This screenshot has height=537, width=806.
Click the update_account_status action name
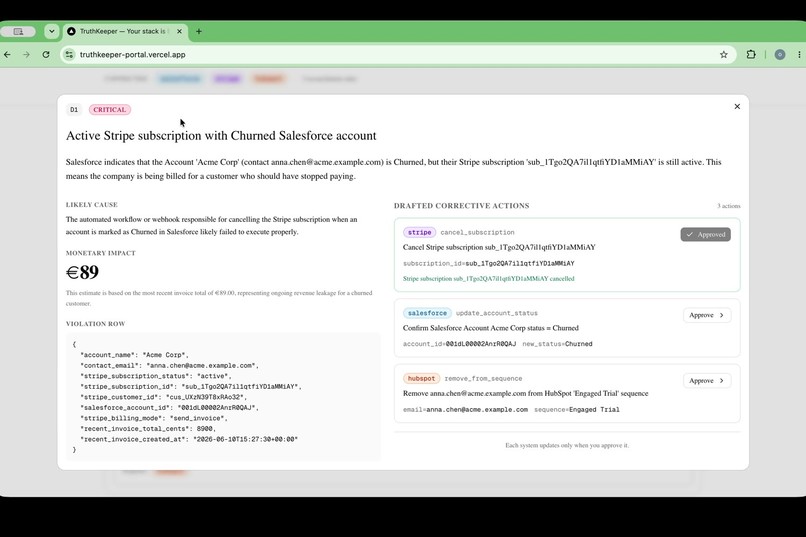coord(497,313)
